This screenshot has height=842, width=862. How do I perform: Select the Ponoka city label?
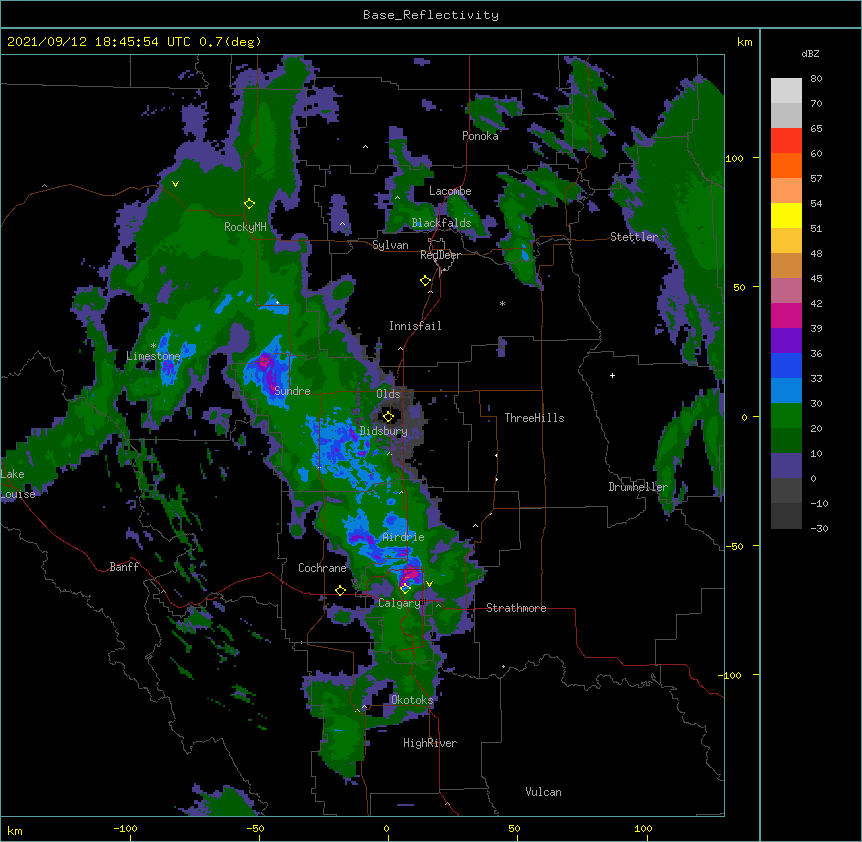point(480,136)
